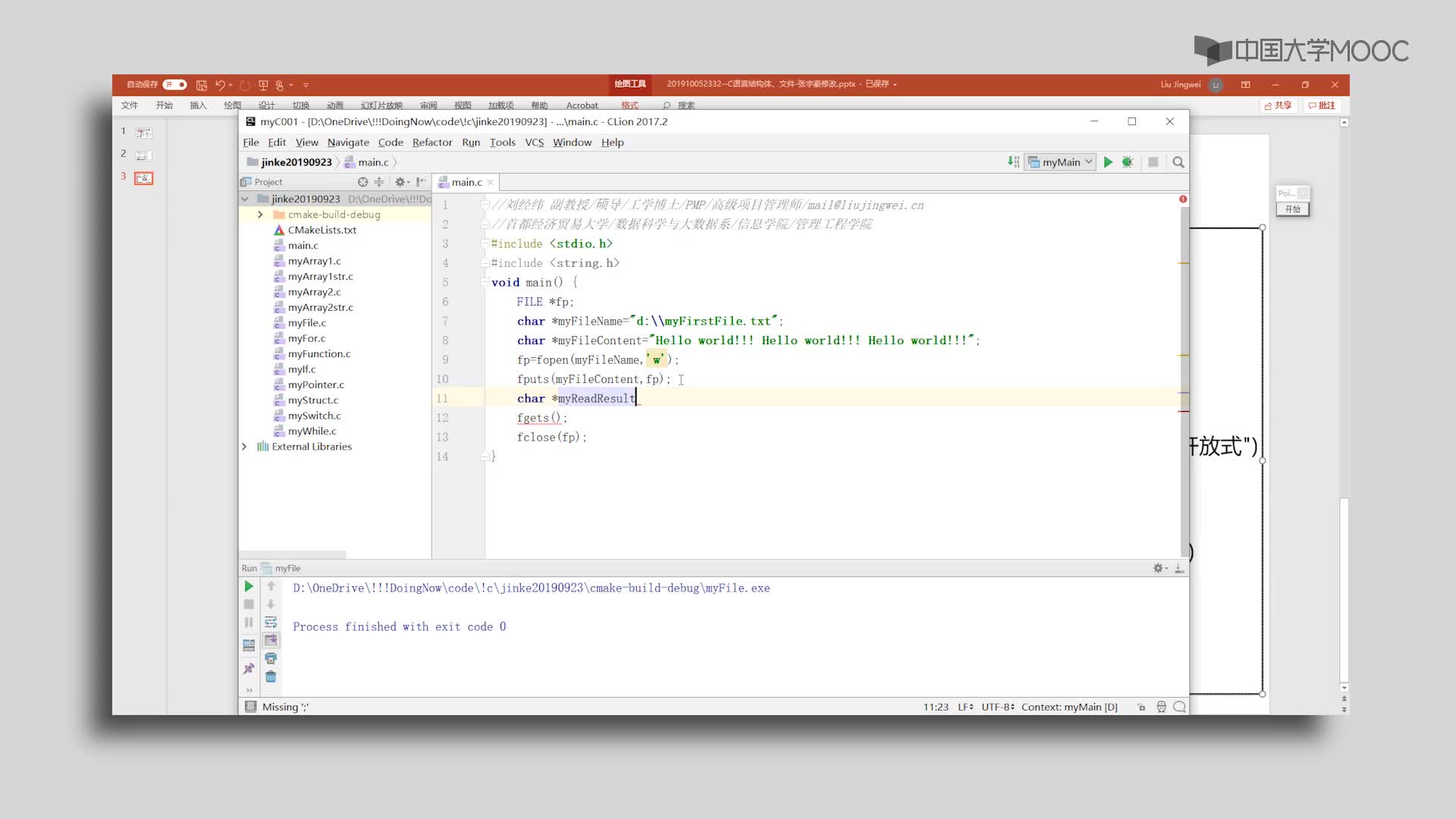Expand the cmake-build-debug folder
1456x819 pixels.
[x=260, y=215]
